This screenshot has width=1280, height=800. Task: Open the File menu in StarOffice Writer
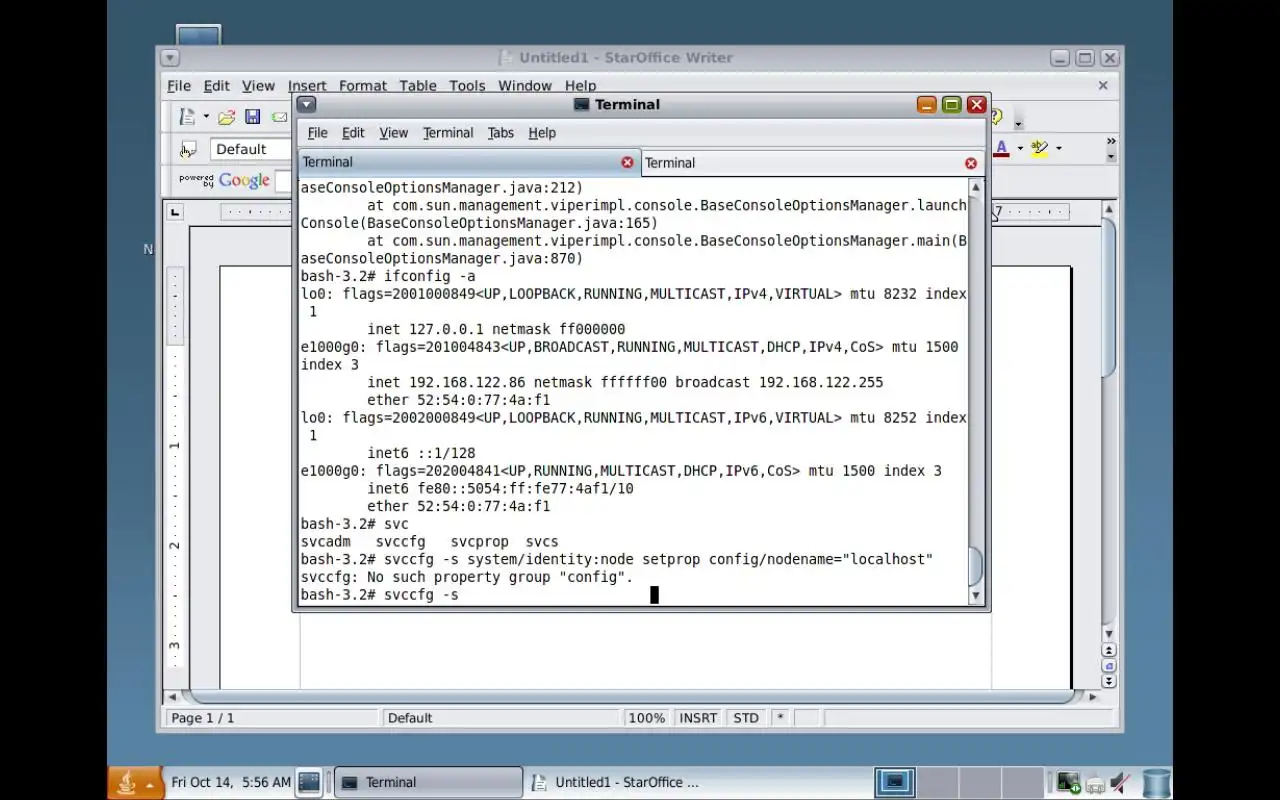(x=179, y=86)
